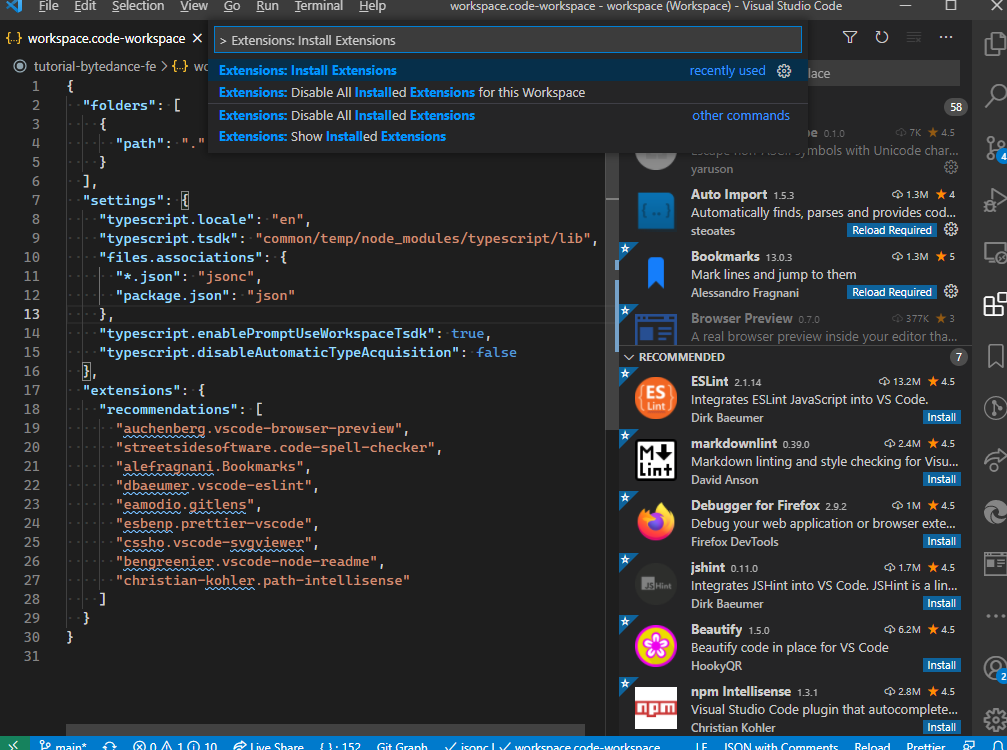Click the main* branch in status bar
Viewport: 1007px width, 750px height.
click(x=63, y=746)
